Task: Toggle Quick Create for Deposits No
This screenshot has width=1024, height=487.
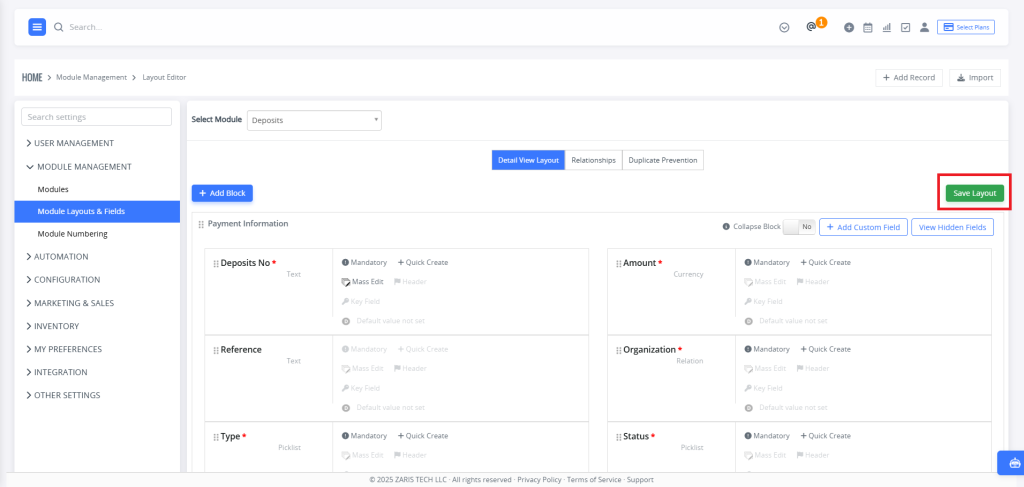Action: point(423,262)
